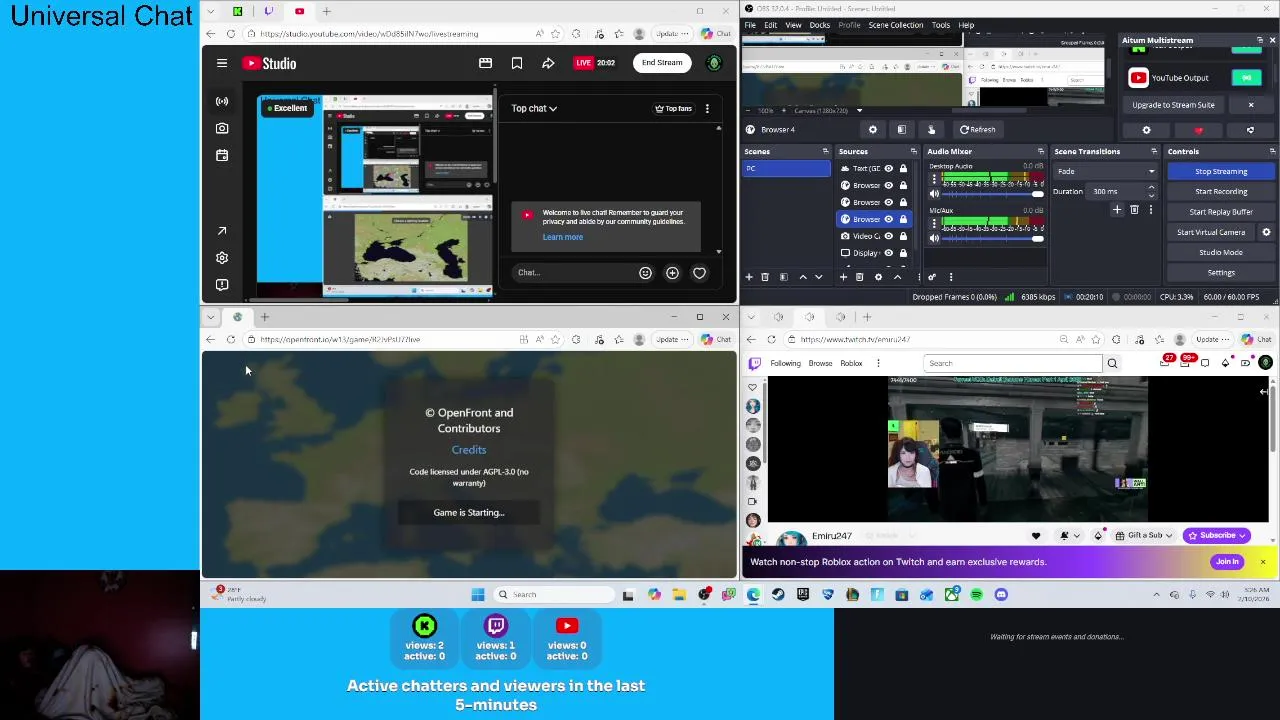
Task: Click Stop Streaming in OBS Controls
Action: click(x=1221, y=171)
